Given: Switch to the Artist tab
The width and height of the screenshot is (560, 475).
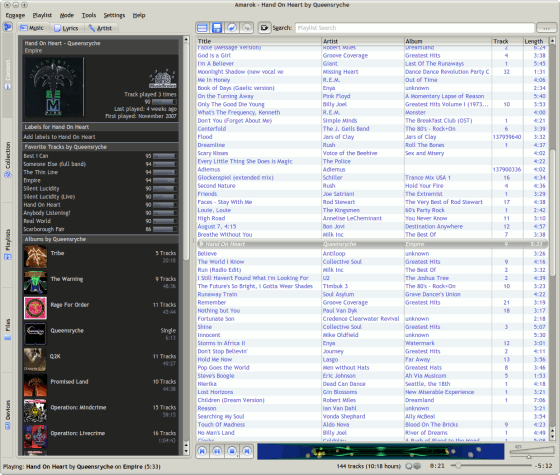Looking at the screenshot, I should [x=100, y=28].
